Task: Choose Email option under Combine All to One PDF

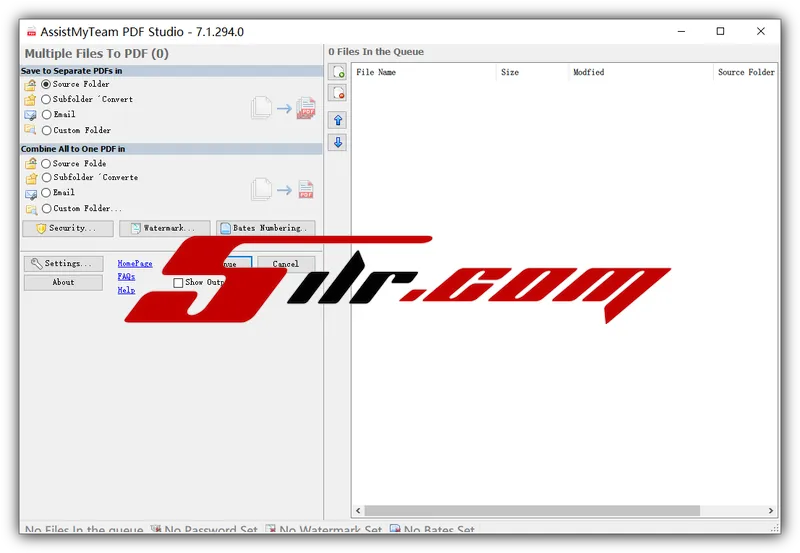Action: pos(58,192)
